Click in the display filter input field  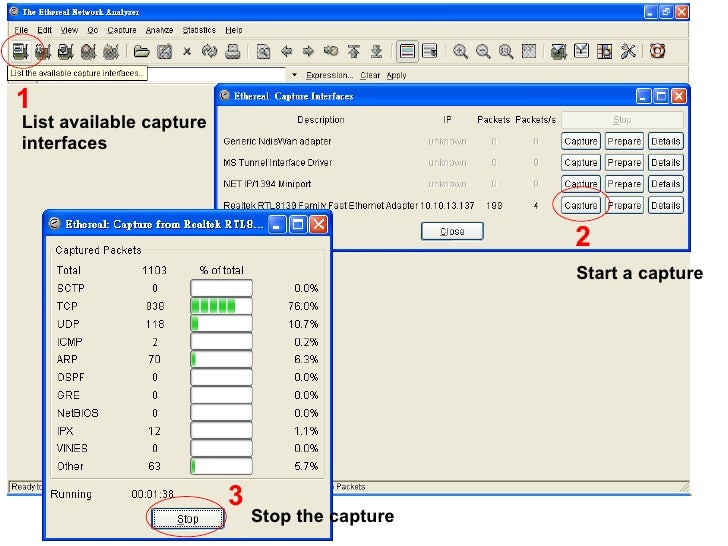216,74
